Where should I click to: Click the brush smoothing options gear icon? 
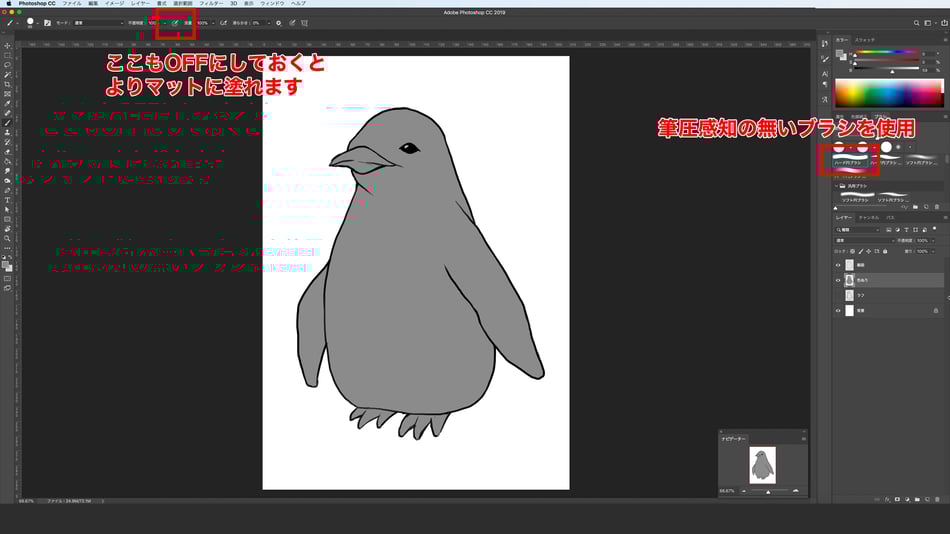tap(279, 22)
